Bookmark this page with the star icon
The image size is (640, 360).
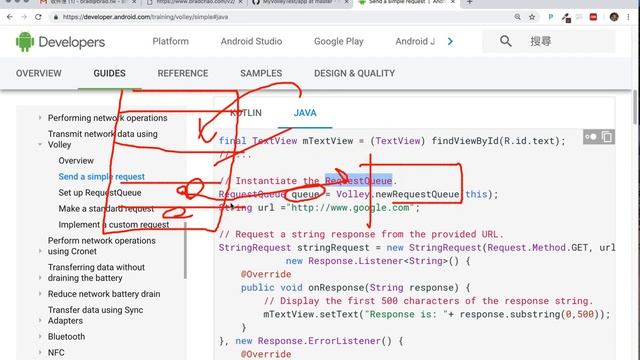tap(532, 17)
